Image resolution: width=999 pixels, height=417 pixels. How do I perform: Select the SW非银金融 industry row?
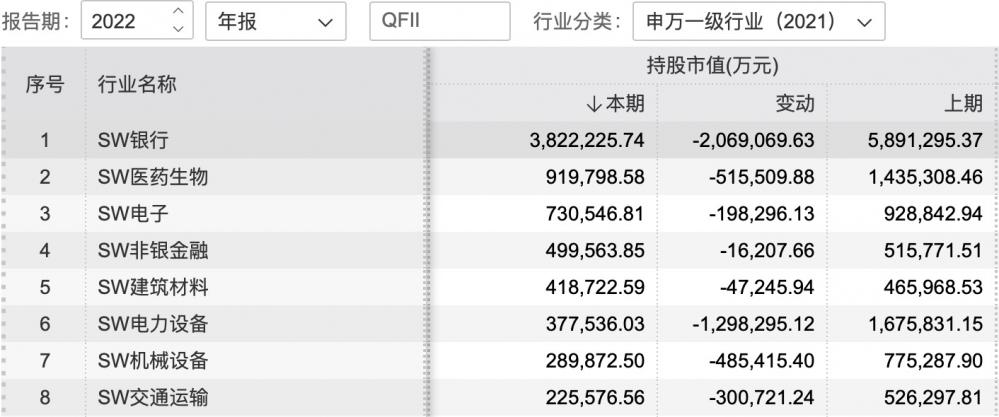point(500,251)
